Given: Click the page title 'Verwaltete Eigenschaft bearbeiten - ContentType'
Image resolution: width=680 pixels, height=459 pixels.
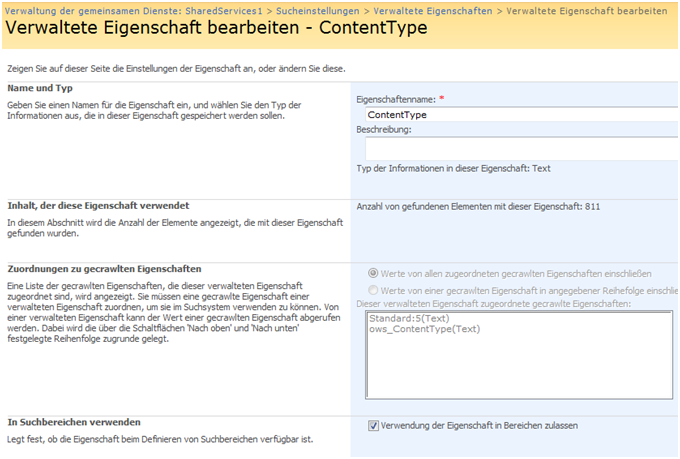Looking at the screenshot, I should tap(216, 28).
